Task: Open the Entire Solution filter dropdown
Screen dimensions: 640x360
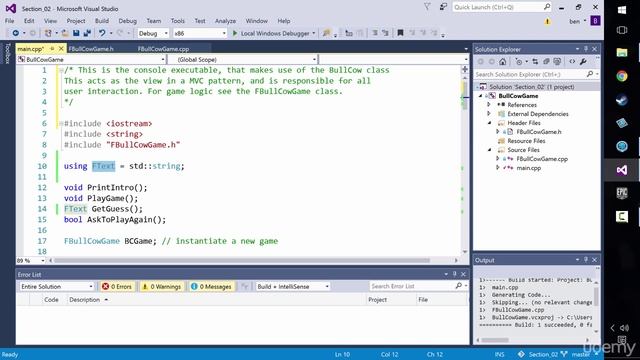Action: coord(57,287)
